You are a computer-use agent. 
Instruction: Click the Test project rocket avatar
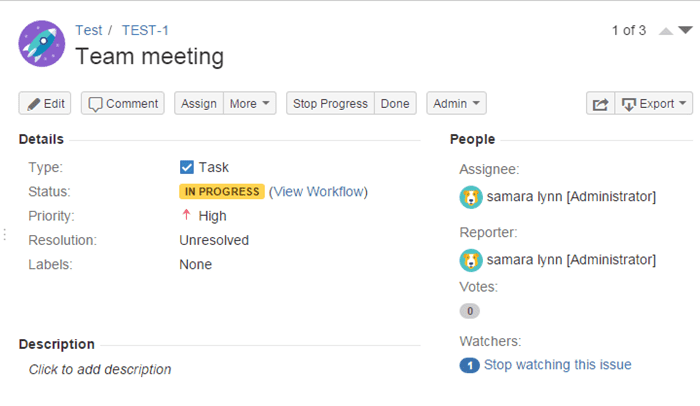[42, 44]
